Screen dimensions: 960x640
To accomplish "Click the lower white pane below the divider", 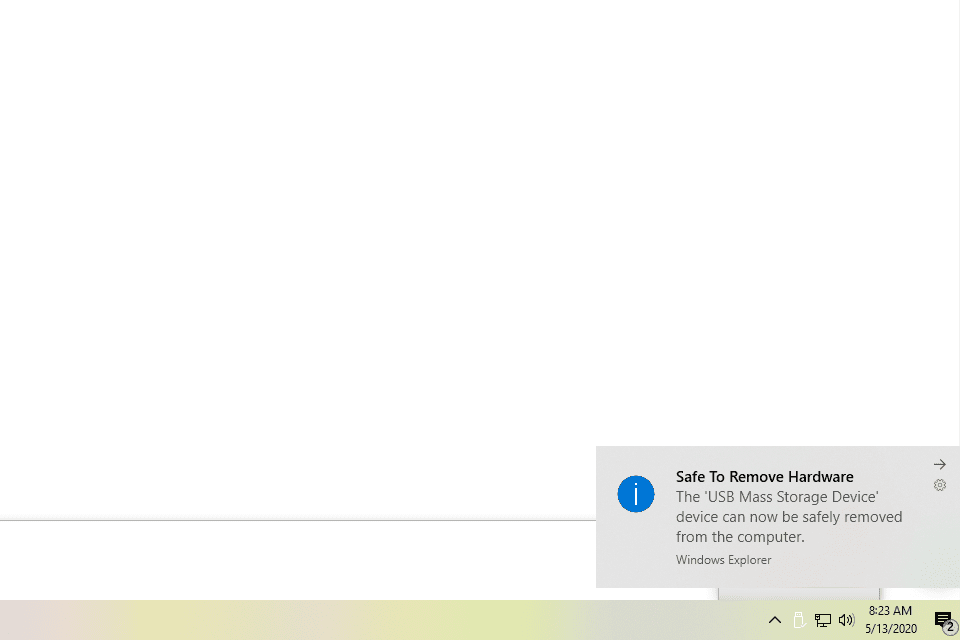I will [300, 560].
